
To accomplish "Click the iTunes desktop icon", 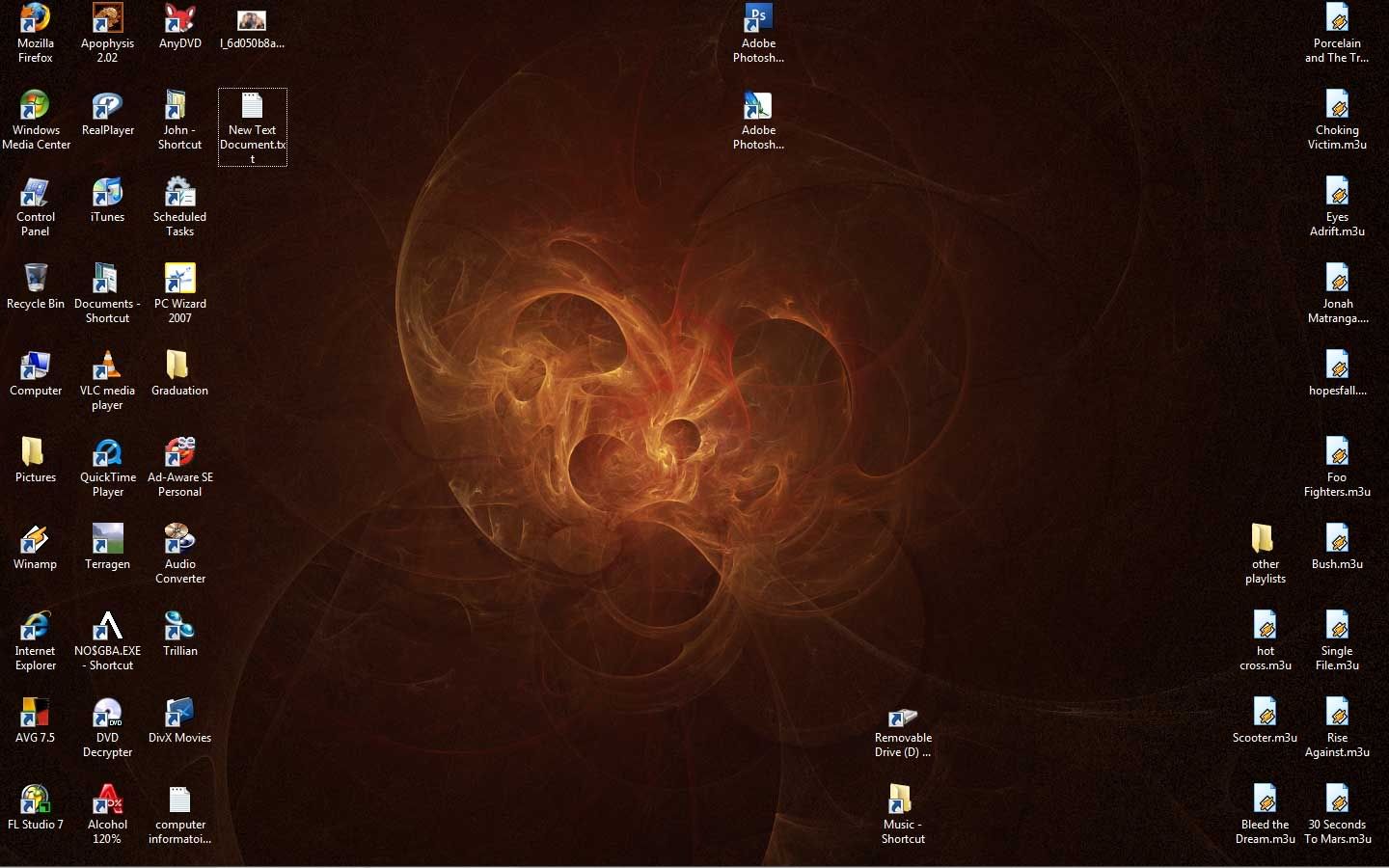I will coord(107,192).
